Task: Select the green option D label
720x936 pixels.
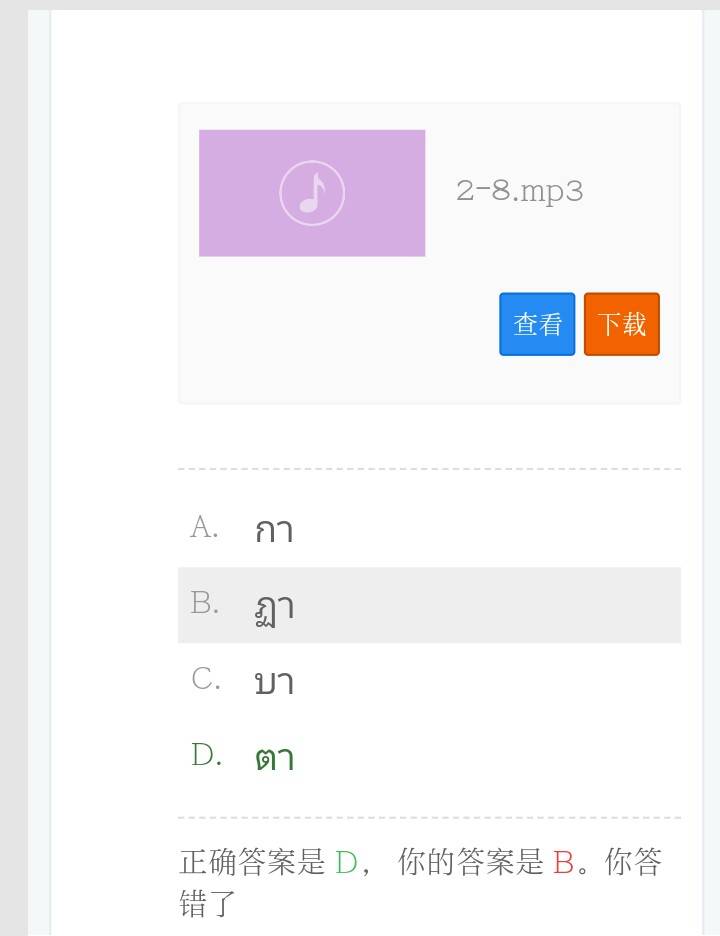Action: (x=206, y=755)
